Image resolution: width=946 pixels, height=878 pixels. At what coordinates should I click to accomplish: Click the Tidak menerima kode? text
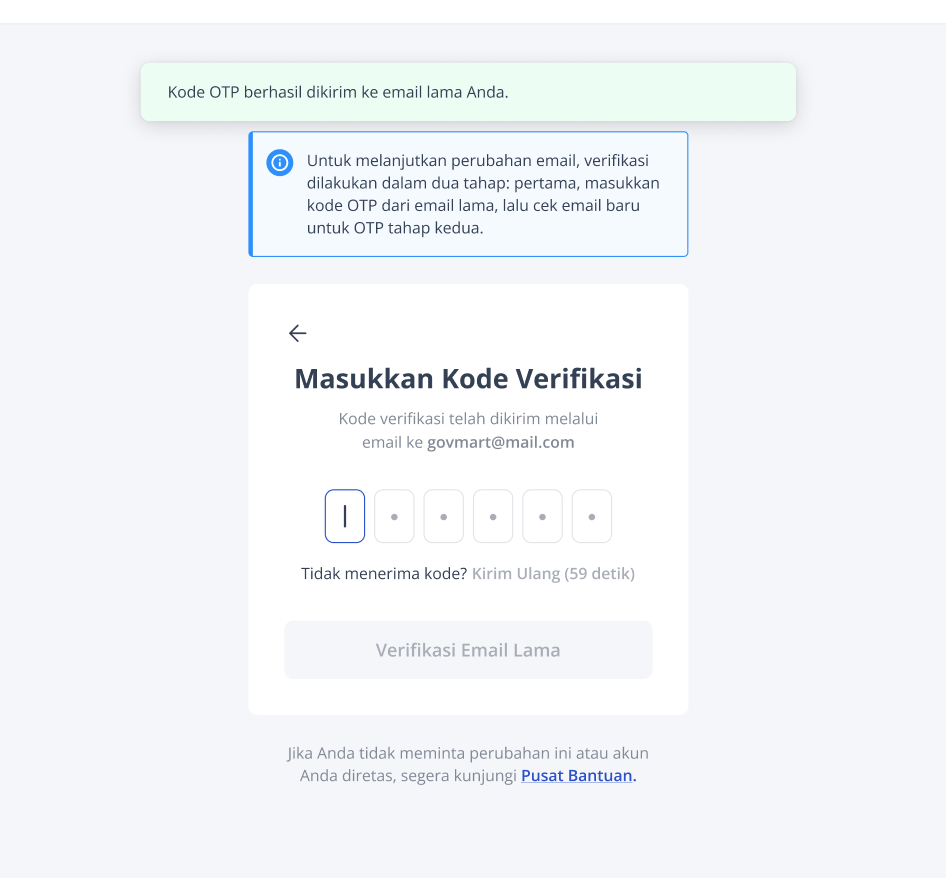point(384,573)
